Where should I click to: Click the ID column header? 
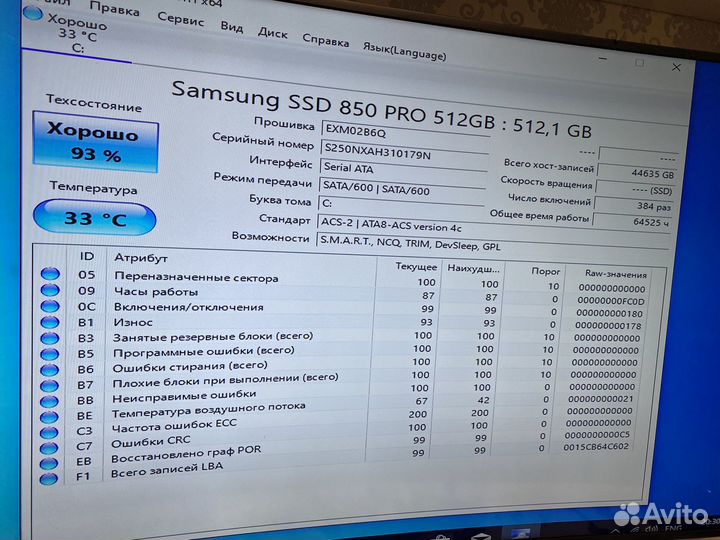click(x=87, y=256)
